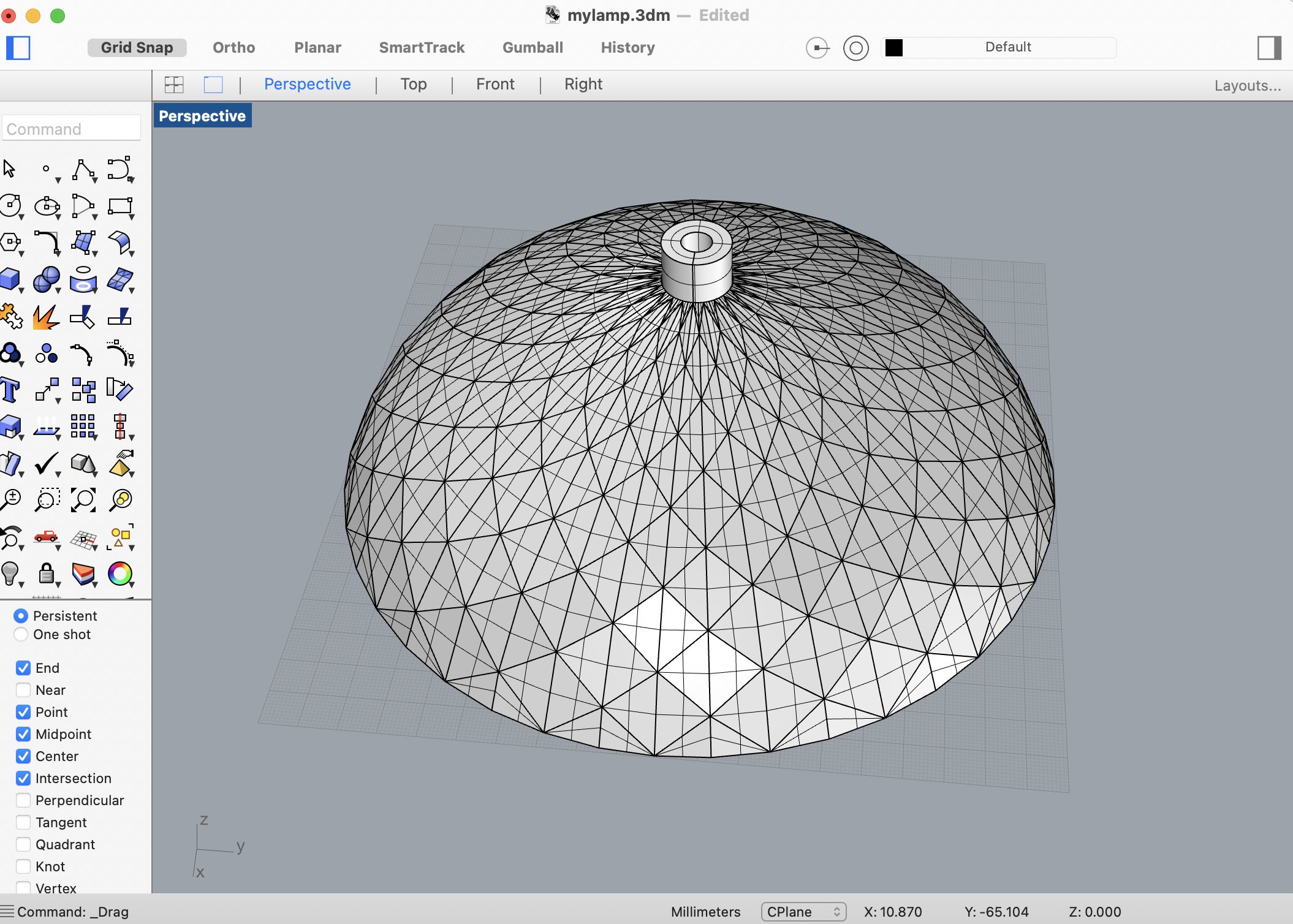Zoom extents with the magnifier frame icon

(83, 500)
